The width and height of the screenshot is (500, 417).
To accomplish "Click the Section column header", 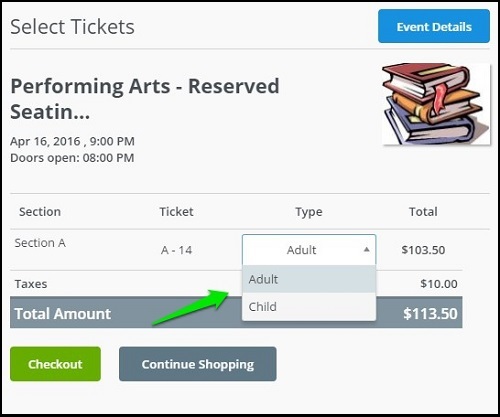I will point(40,212).
